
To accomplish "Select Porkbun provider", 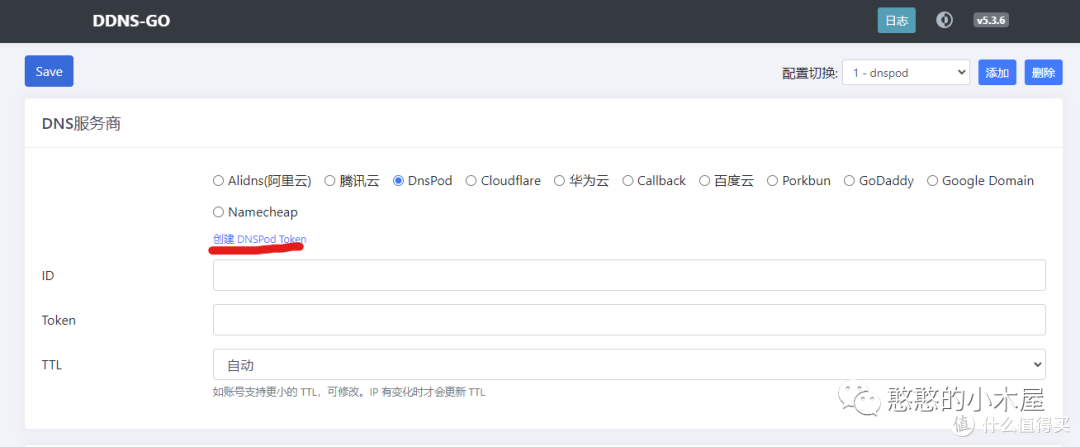I will click(x=772, y=180).
